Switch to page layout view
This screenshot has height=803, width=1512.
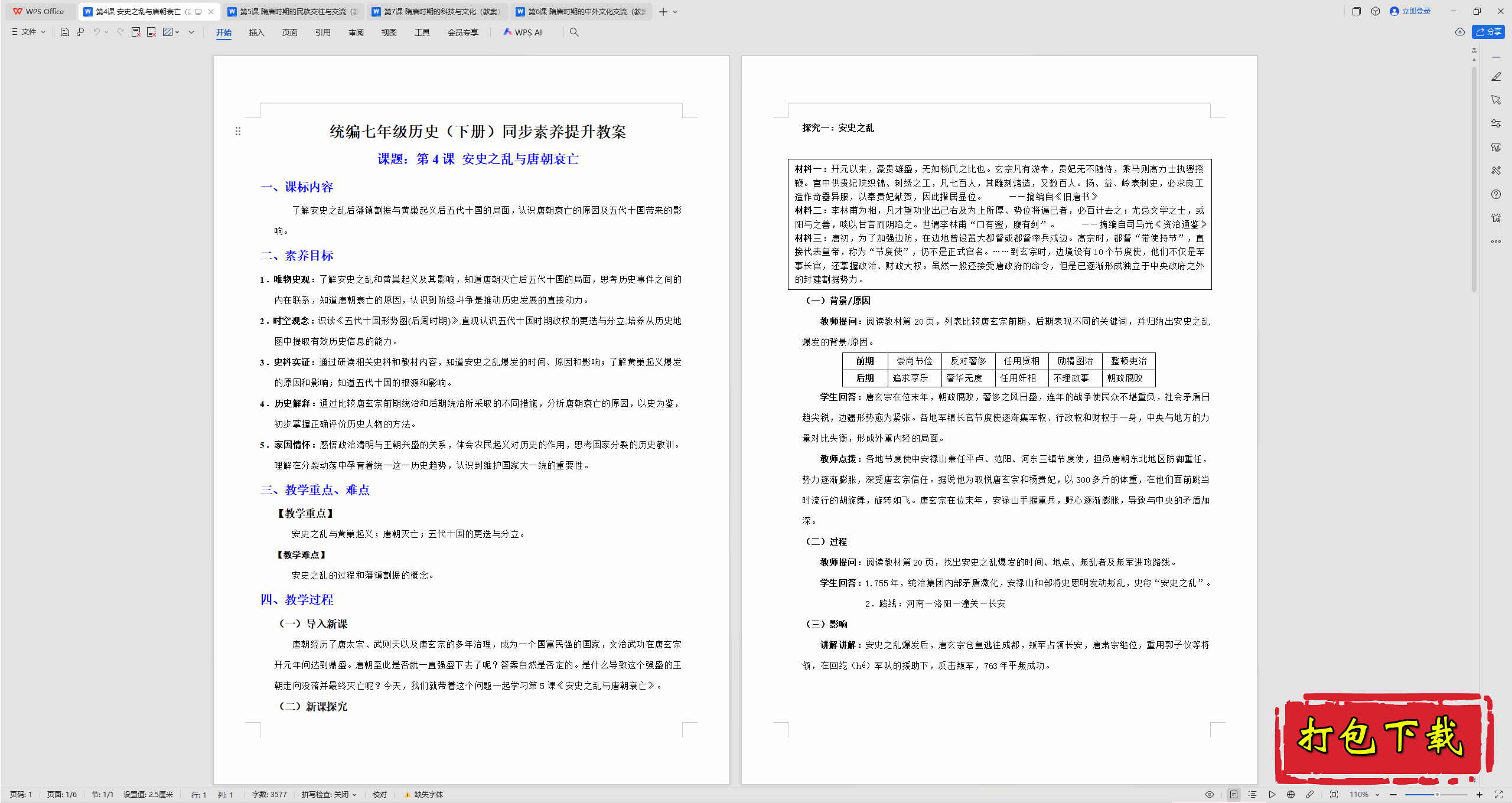click(x=1234, y=795)
